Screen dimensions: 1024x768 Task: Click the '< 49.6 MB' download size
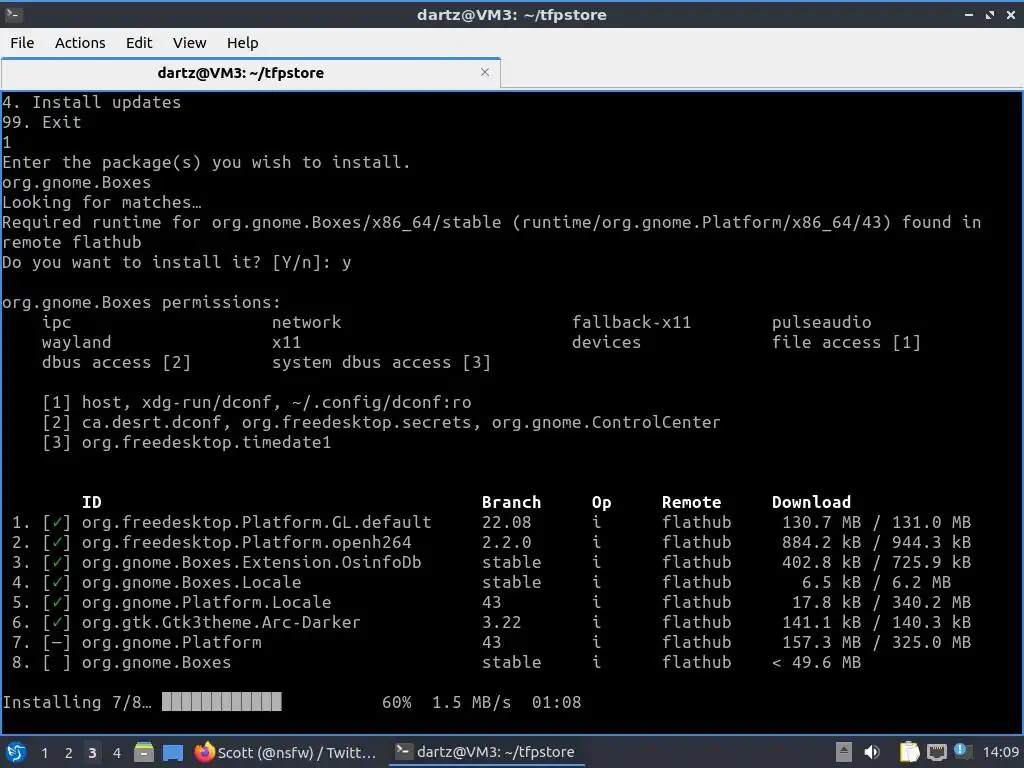[816, 662]
